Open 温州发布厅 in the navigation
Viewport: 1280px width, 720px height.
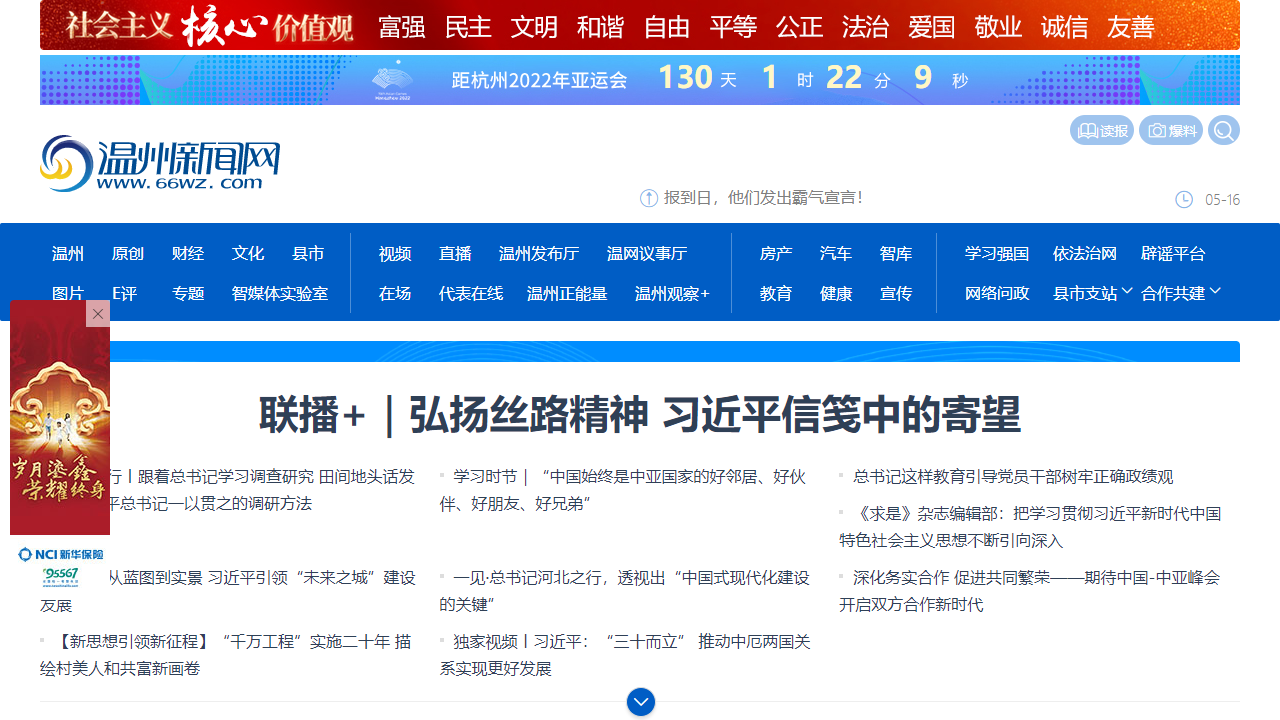pos(539,254)
